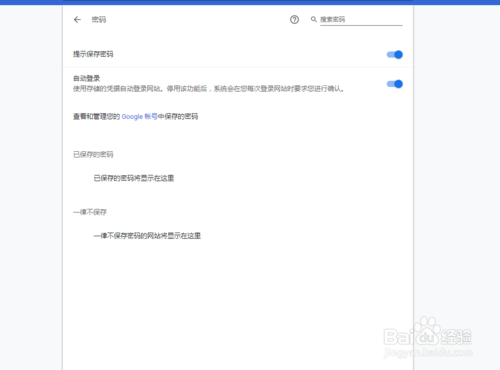
Task: Click text 一律不保存密码的网站将显示在这里
Action: (x=147, y=236)
